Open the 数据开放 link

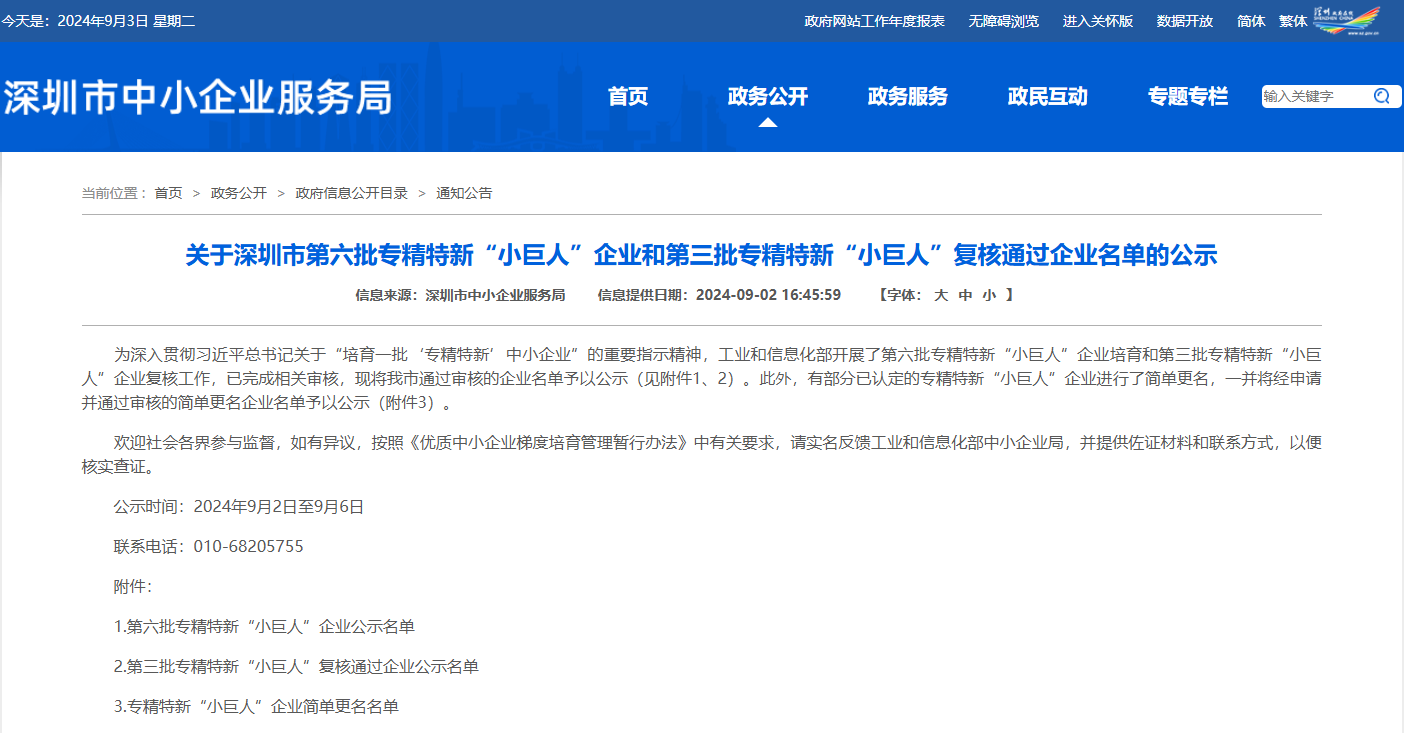pyautogui.click(x=1185, y=21)
